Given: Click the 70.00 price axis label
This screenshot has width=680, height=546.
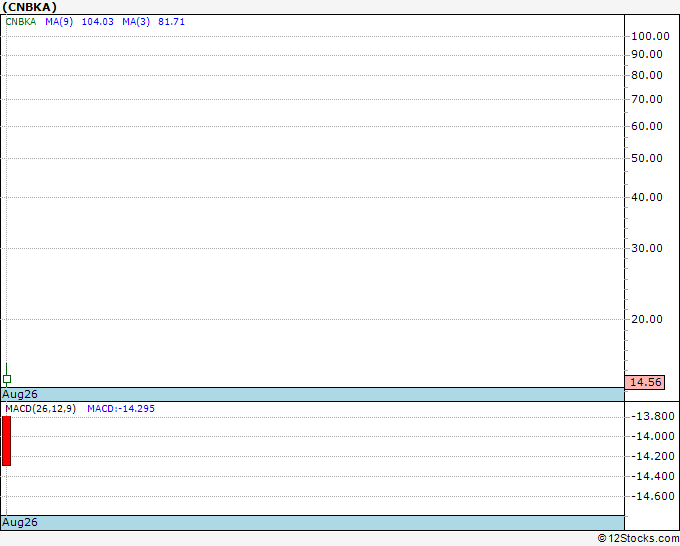Looking at the screenshot, I should [647, 100].
